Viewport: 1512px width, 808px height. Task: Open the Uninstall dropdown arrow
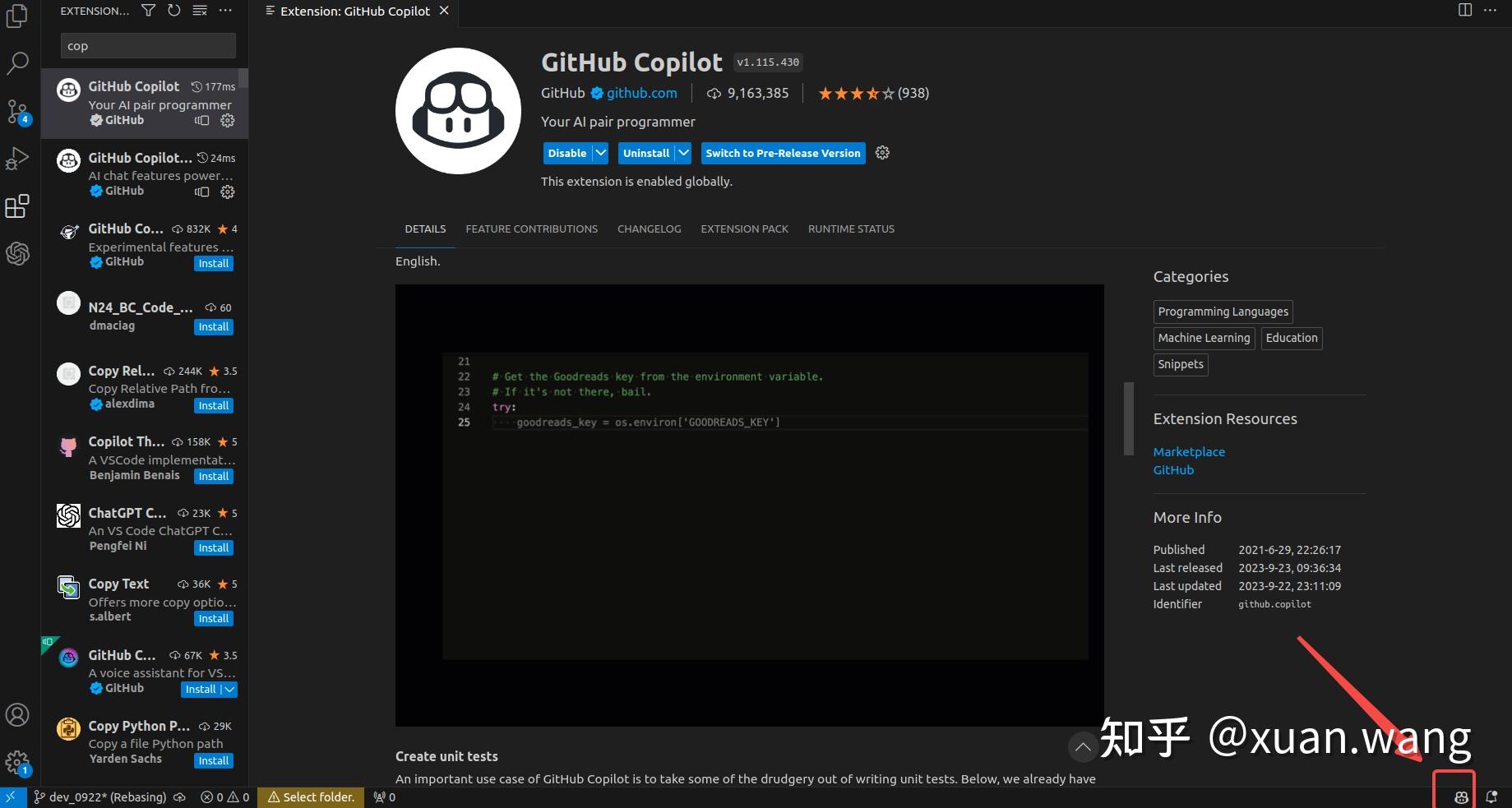pos(682,153)
